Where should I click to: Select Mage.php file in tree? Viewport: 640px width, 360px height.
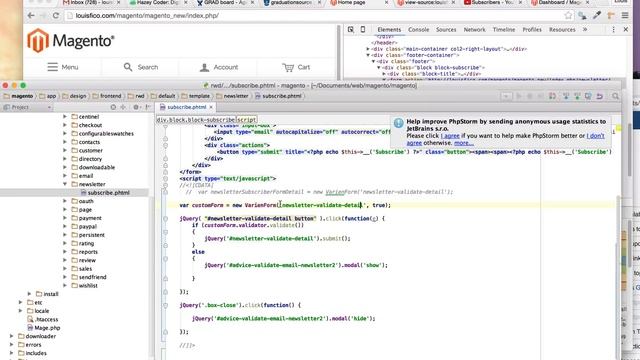[44, 328]
